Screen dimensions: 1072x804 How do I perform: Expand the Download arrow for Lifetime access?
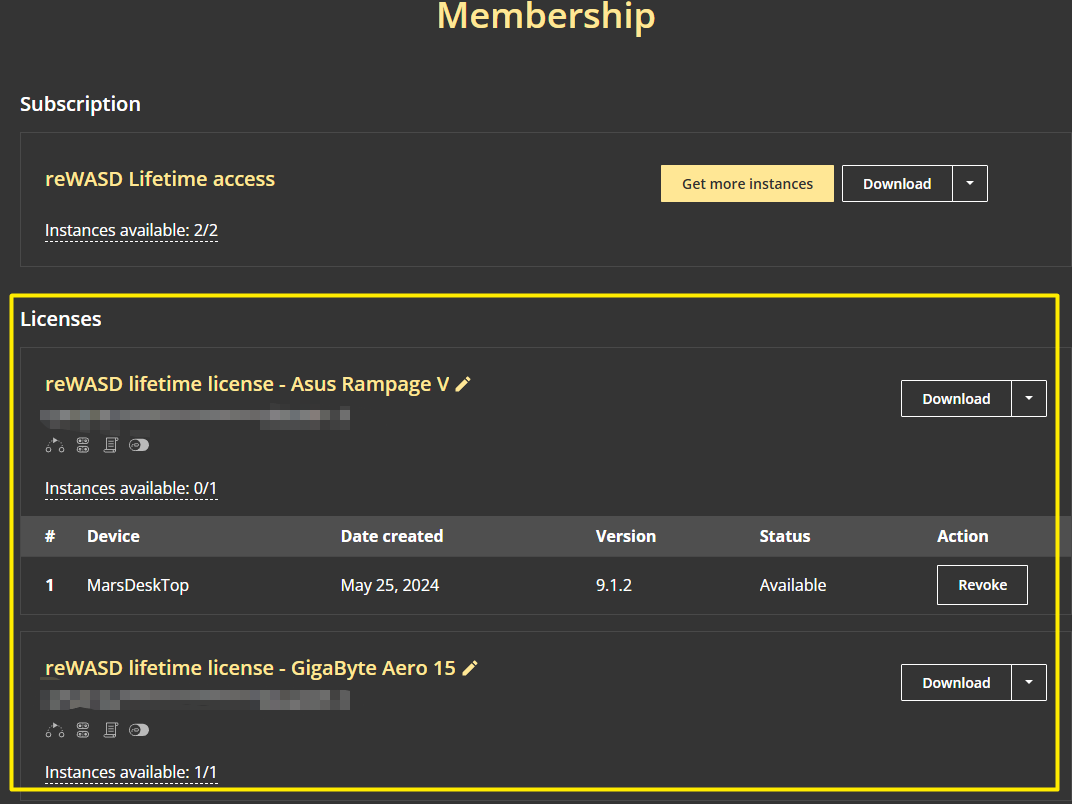(x=970, y=184)
